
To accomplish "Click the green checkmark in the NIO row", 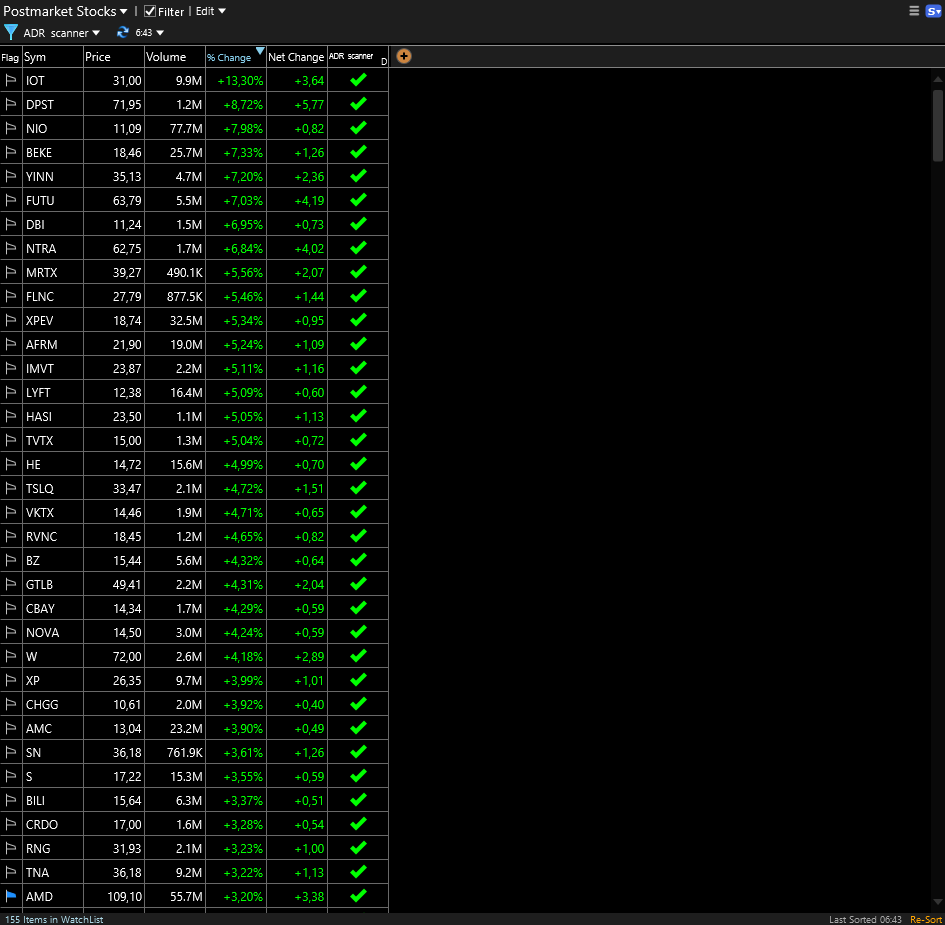I will click(x=357, y=128).
